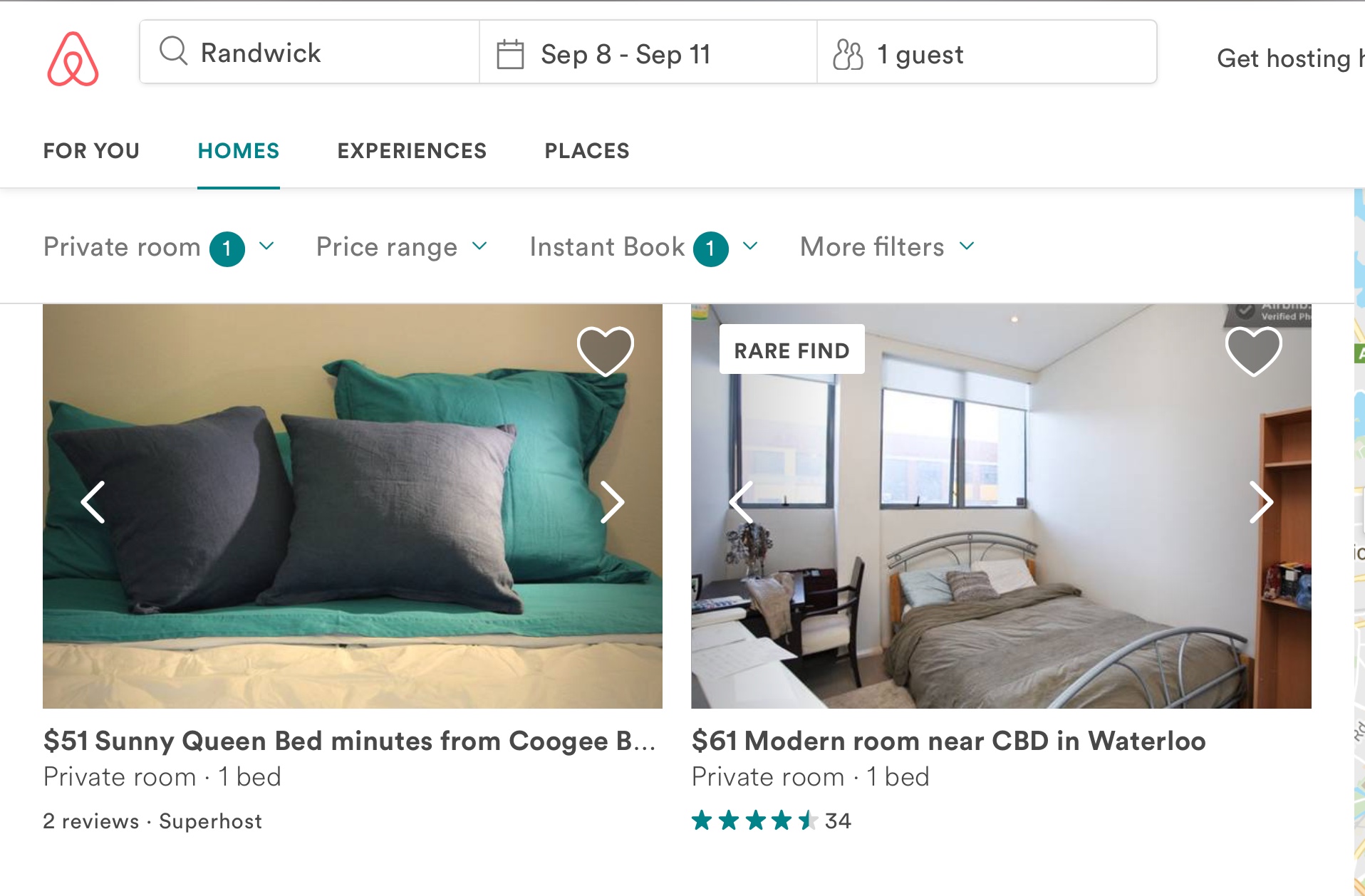Switch to the Experiences tab
Viewport: 1365px width, 896px height.
tap(411, 150)
